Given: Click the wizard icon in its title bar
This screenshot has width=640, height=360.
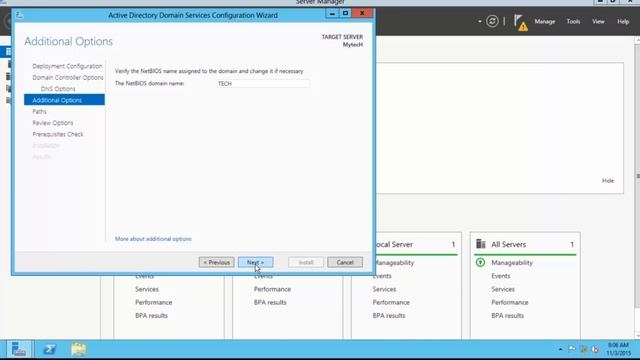Looking at the screenshot, I should point(20,15).
